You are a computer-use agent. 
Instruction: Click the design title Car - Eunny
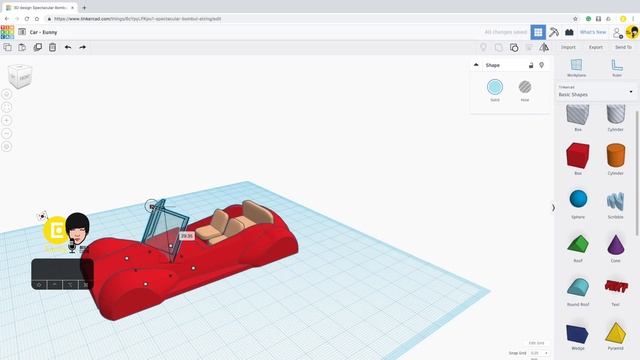(44, 32)
